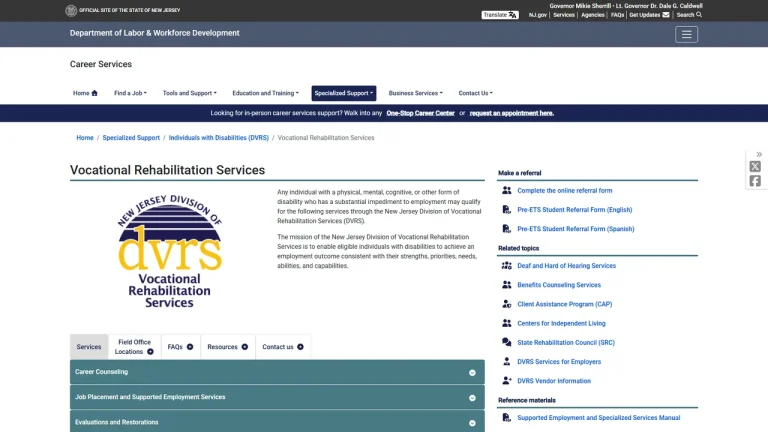Click icon beside Complete the online referral form
Image resolution: width=768 pixels, height=432 pixels.
coord(506,191)
